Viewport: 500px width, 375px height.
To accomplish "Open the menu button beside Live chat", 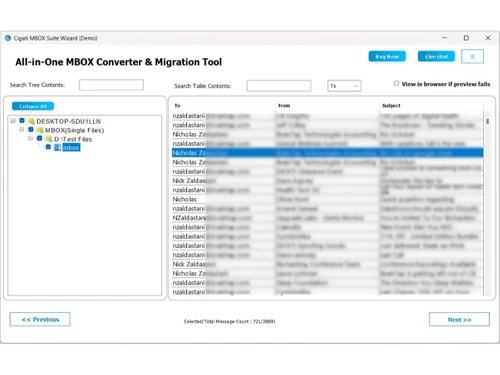I will [x=472, y=56].
